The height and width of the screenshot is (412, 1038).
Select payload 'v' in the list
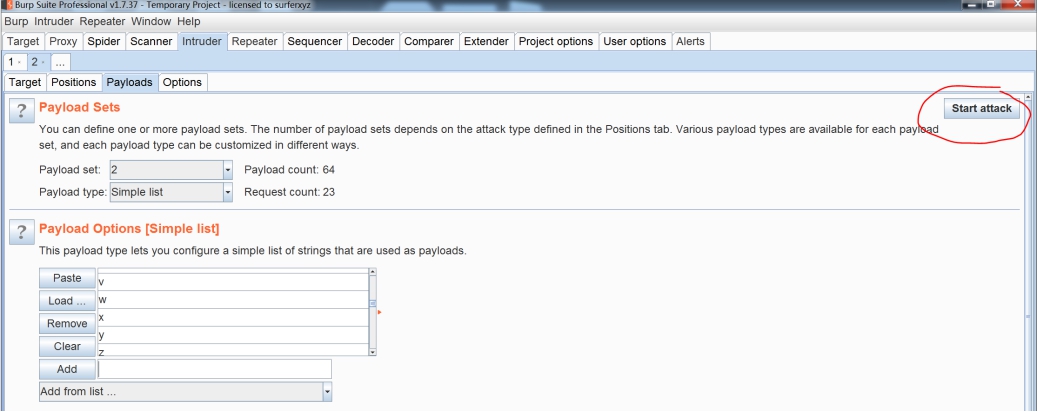click(x=233, y=282)
